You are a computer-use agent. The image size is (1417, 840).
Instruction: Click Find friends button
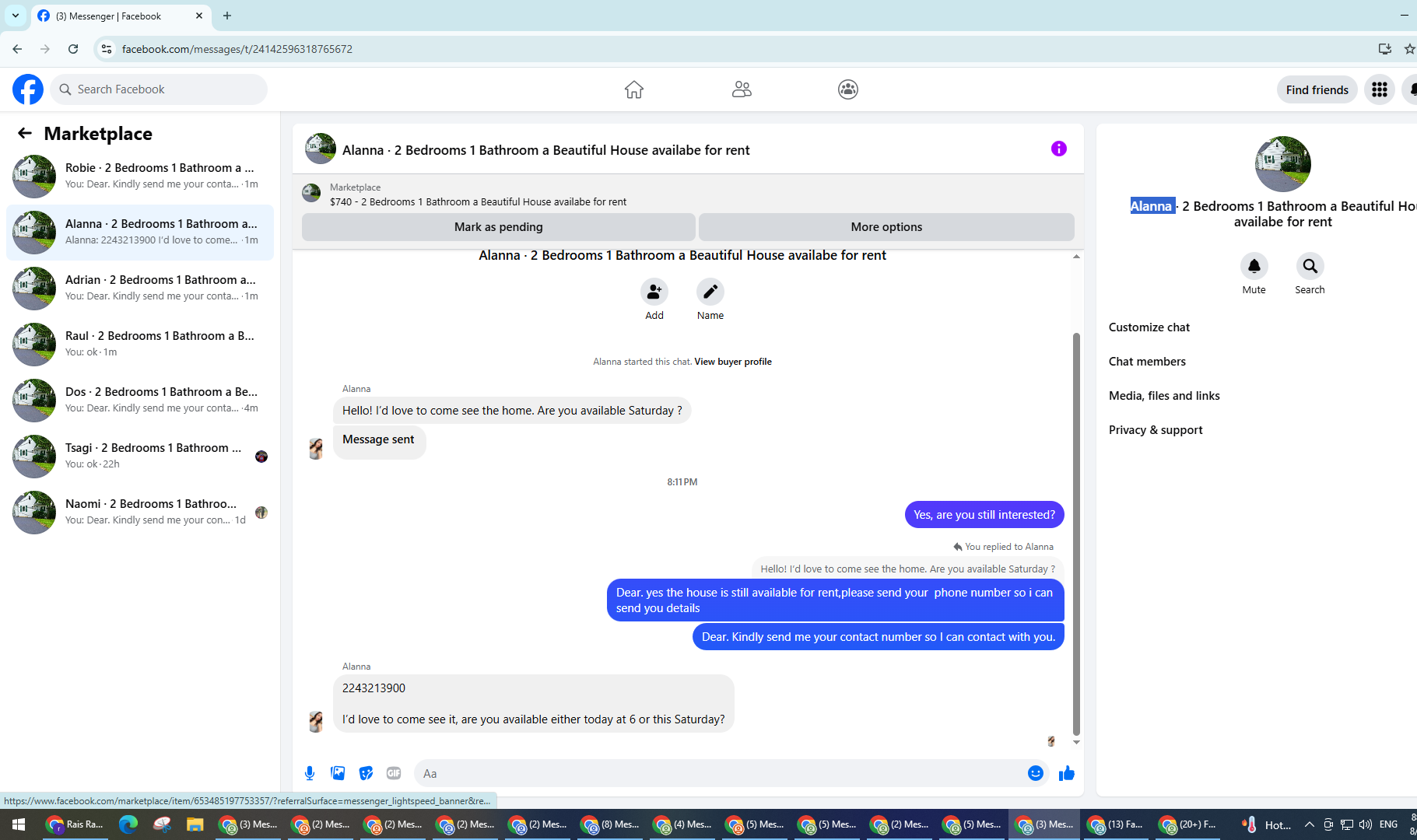tap(1317, 89)
